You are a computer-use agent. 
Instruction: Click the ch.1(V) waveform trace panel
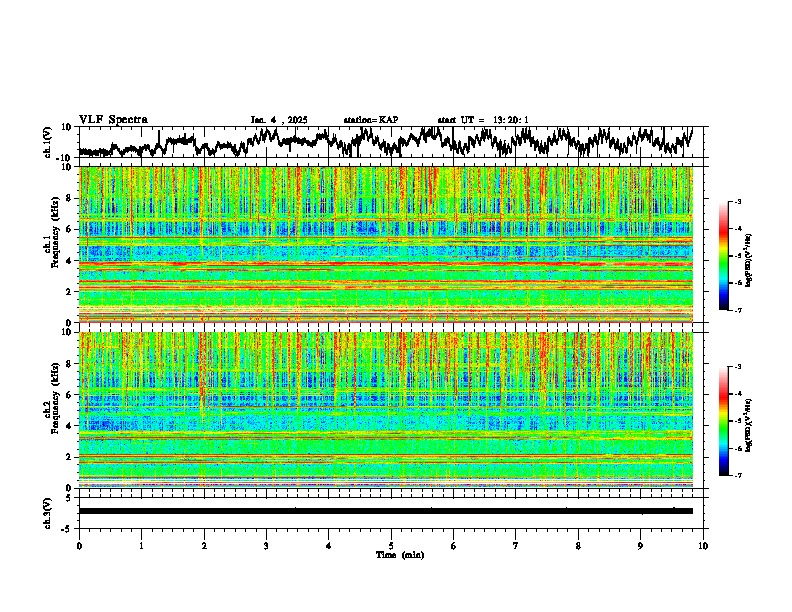391,142
